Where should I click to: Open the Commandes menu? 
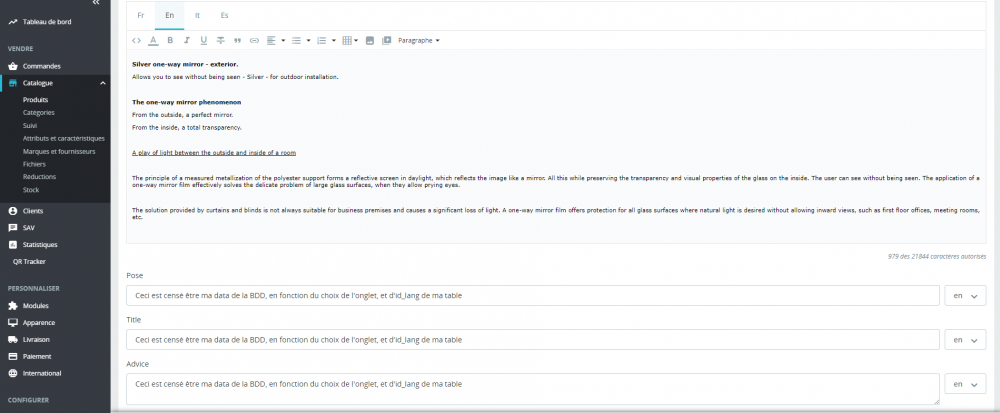(x=42, y=66)
